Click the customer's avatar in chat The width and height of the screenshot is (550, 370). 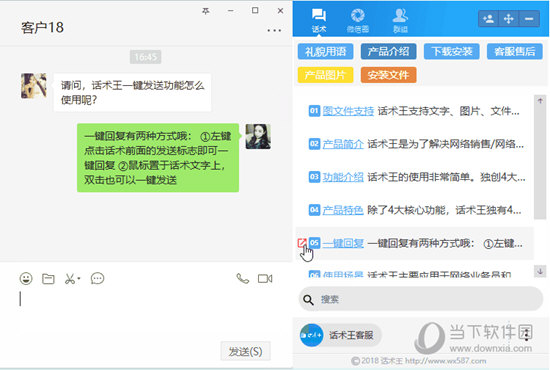coord(34,86)
